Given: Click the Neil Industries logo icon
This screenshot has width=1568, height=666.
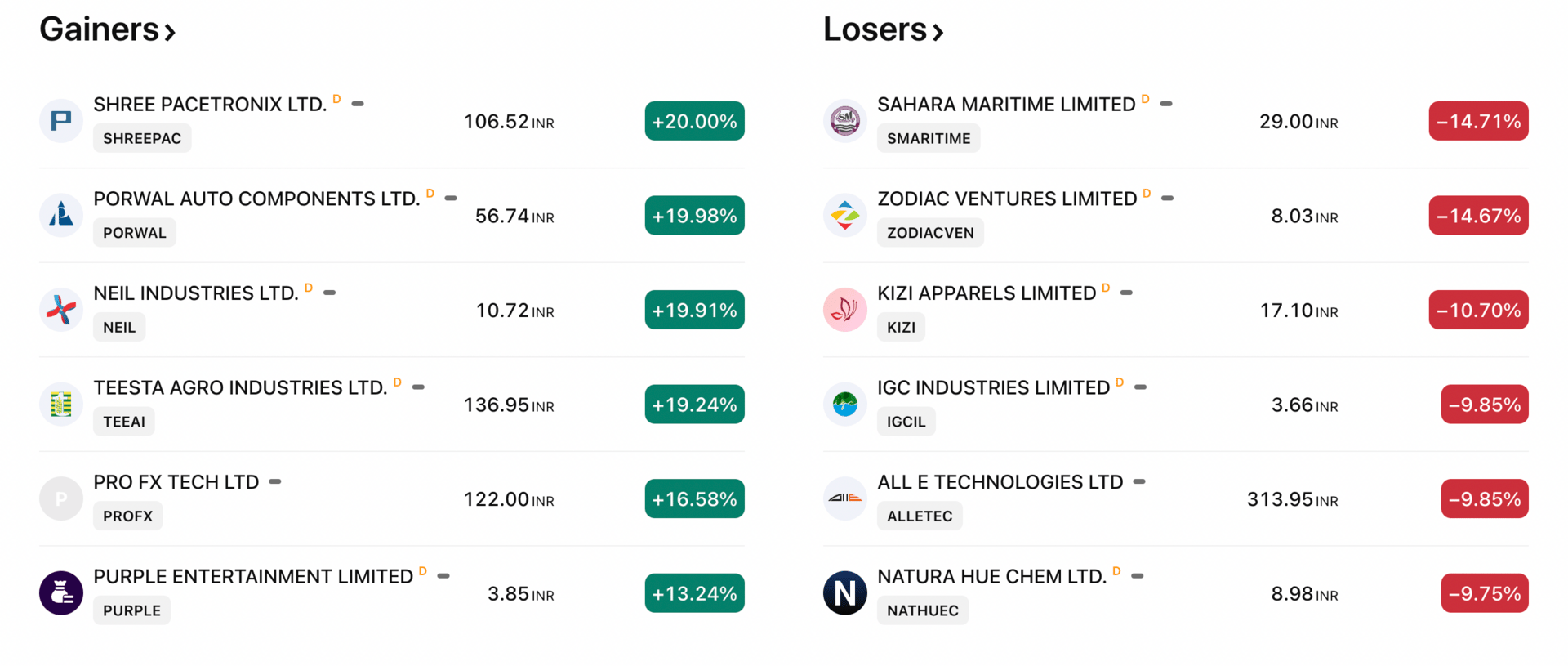Looking at the screenshot, I should coord(61,310).
